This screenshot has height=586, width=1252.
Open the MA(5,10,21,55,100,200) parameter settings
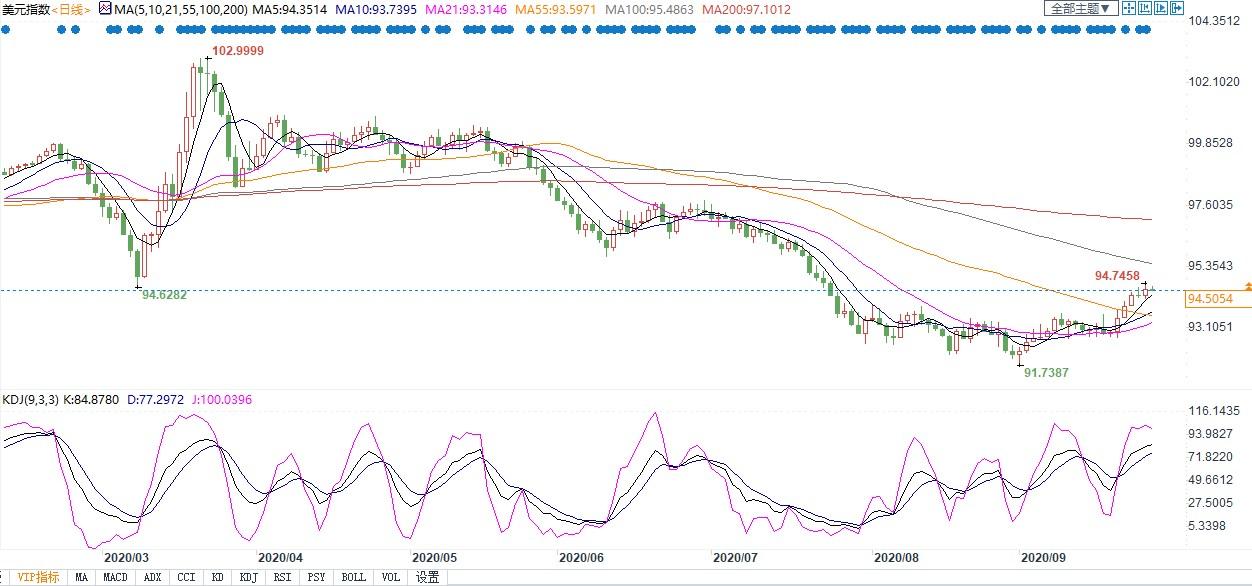click(x=179, y=9)
